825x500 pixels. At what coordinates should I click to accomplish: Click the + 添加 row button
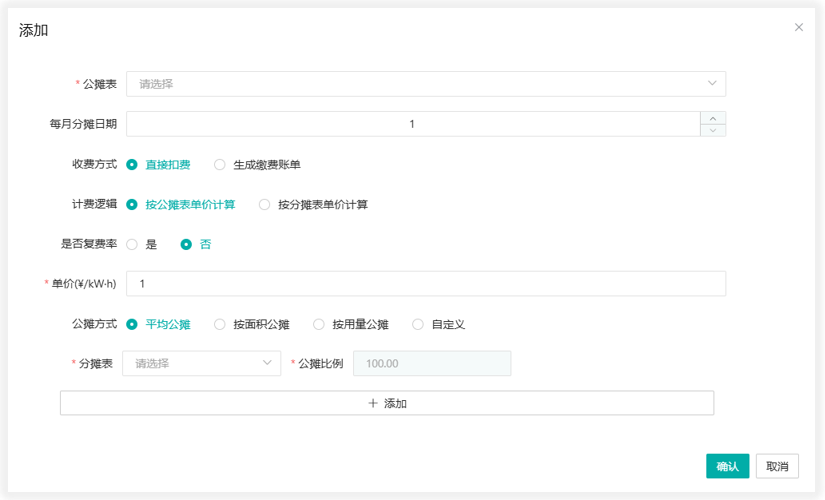pyautogui.click(x=387, y=403)
